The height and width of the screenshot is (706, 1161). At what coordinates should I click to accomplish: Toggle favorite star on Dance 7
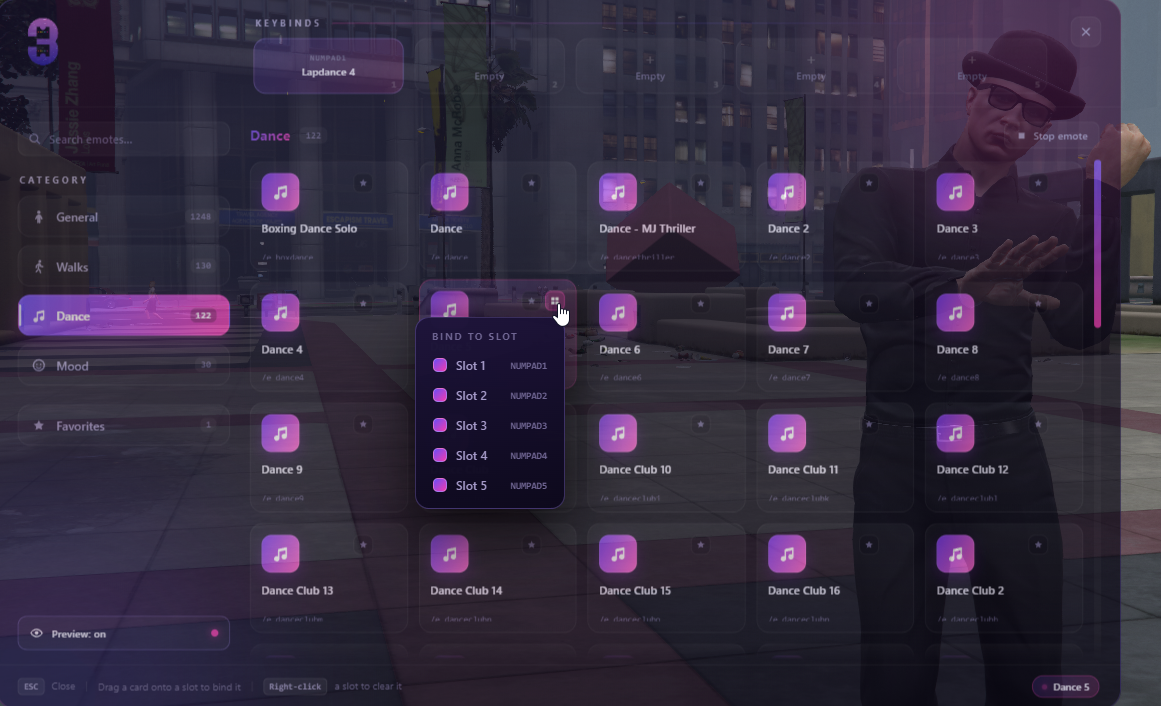tap(869, 303)
